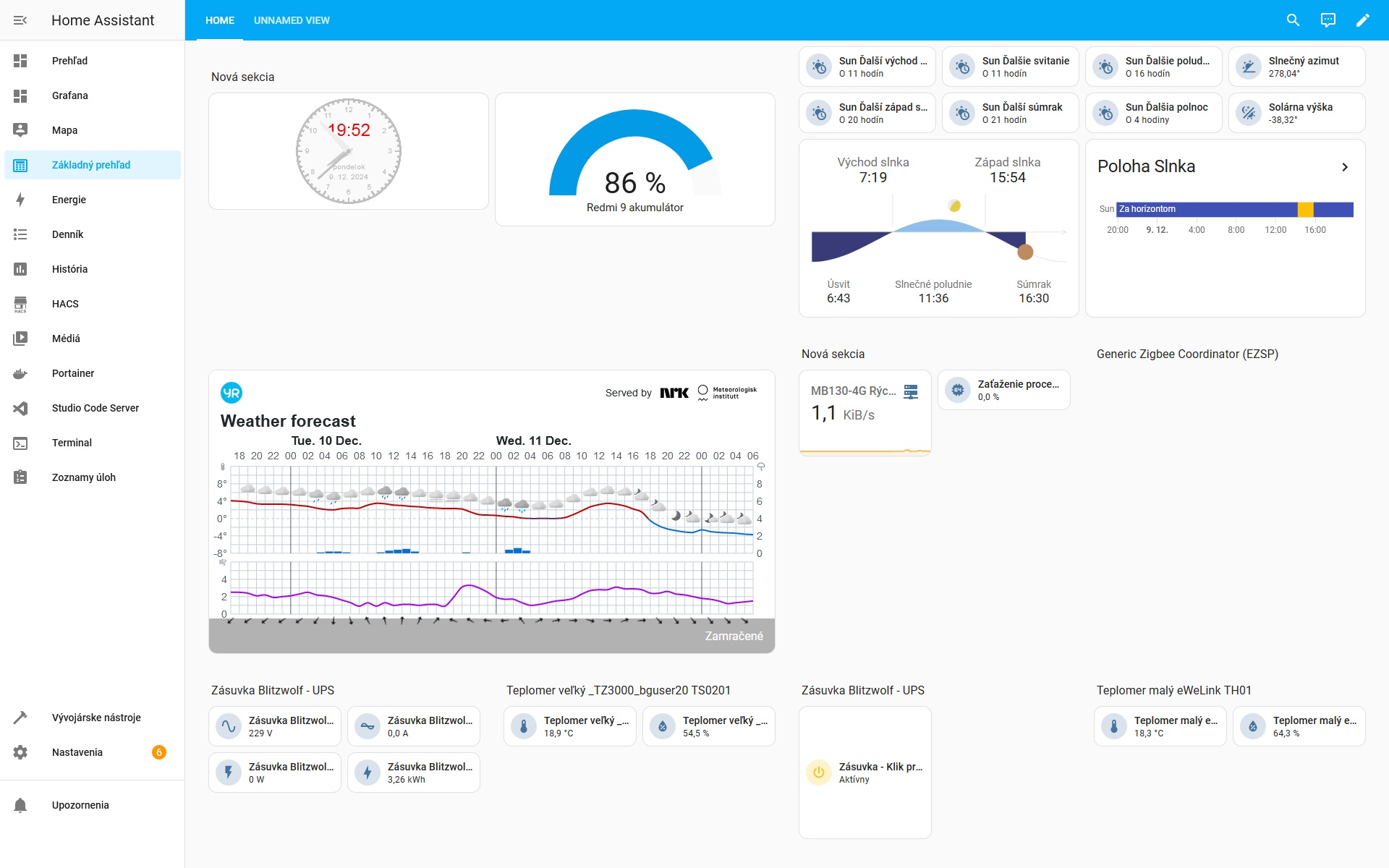Select the HOME tab

click(220, 20)
